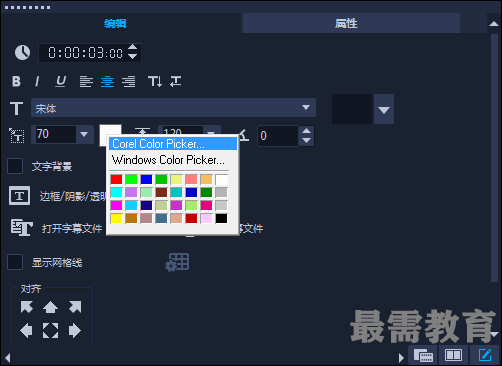Switch text to vertical orientation
Image resolution: width=502 pixels, height=366 pixels.
coord(155,81)
